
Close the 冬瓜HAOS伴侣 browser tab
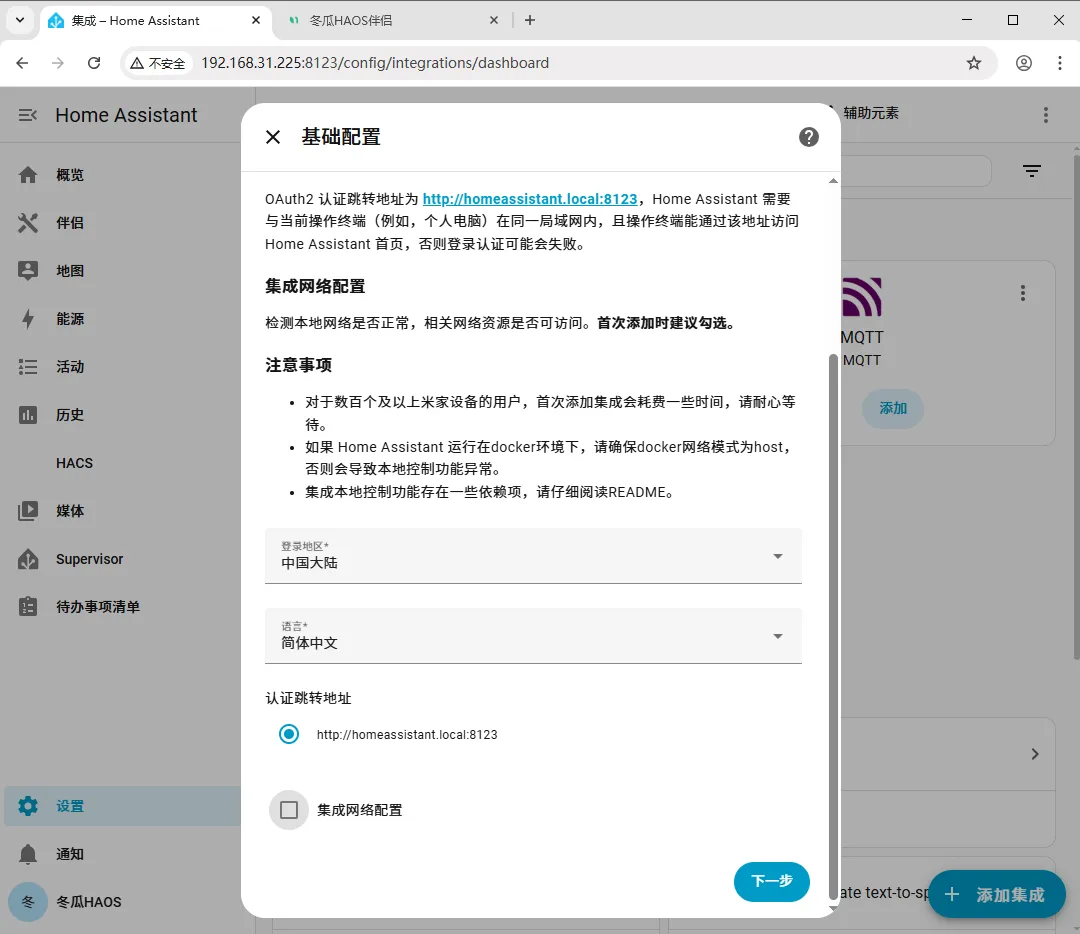pos(493,21)
